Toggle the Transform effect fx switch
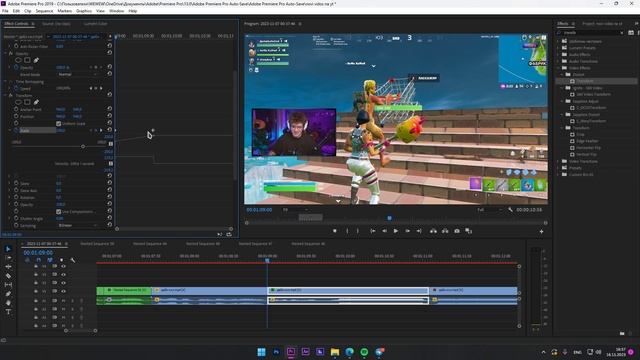This screenshot has width=640, height=360. pyautogui.click(x=11, y=96)
